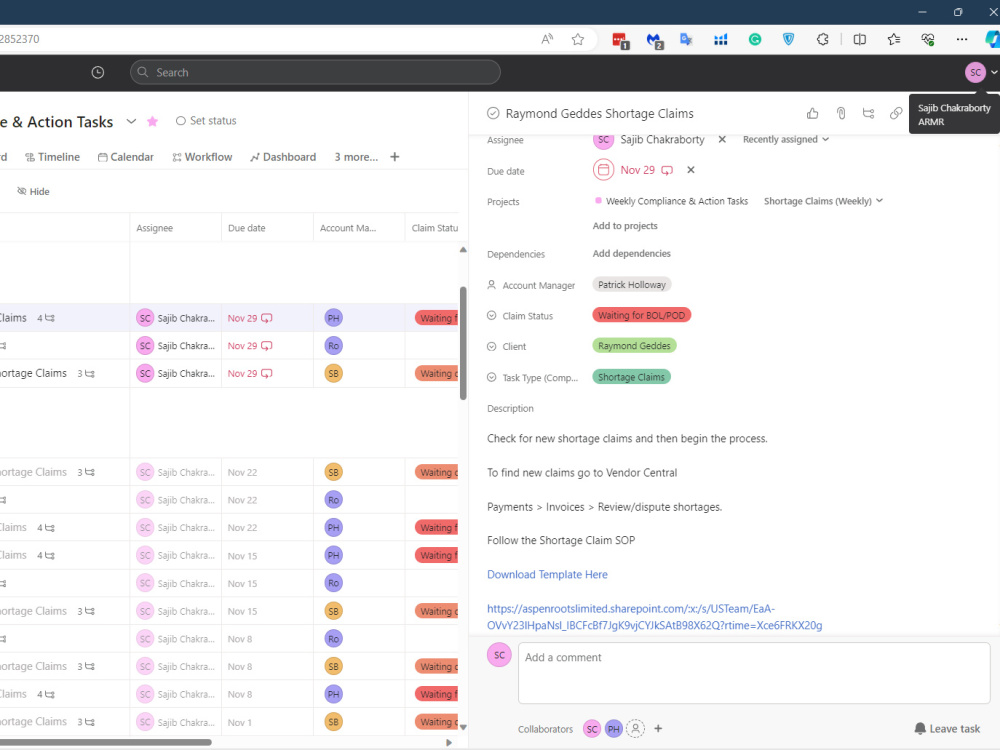Toggle project favorite star

[x=152, y=121]
